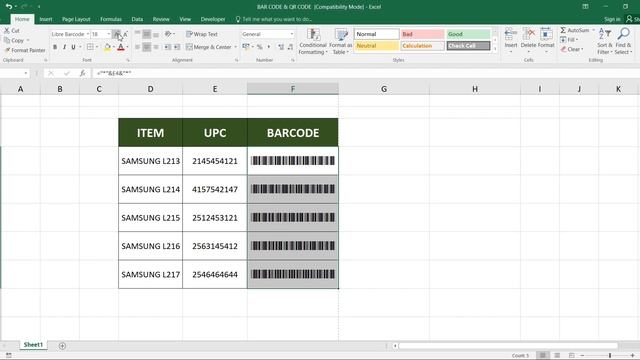Switch to the Page Layout tab
Image resolution: width=640 pixels, height=360 pixels.
coord(76,19)
